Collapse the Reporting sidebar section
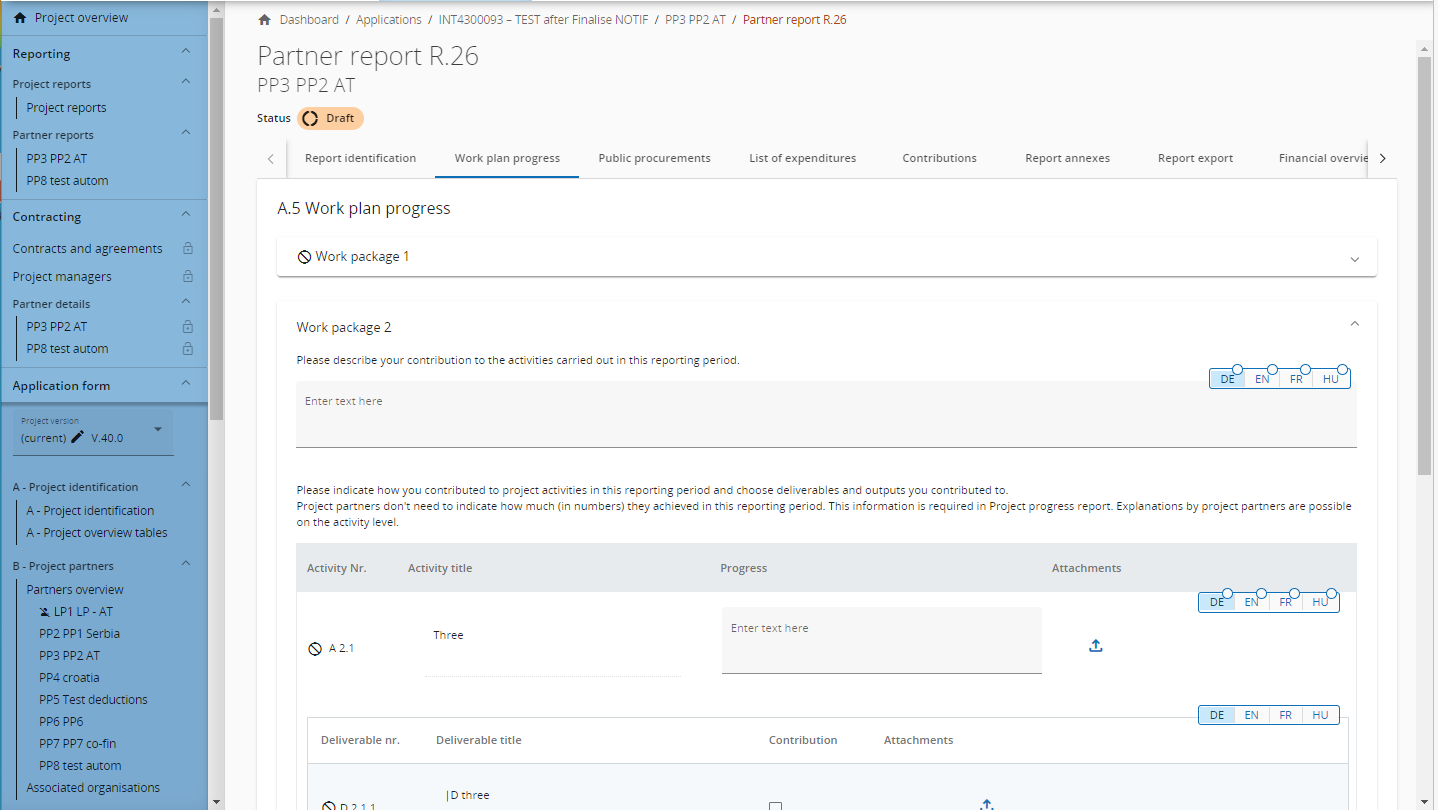The height and width of the screenshot is (810, 1438). [185, 52]
